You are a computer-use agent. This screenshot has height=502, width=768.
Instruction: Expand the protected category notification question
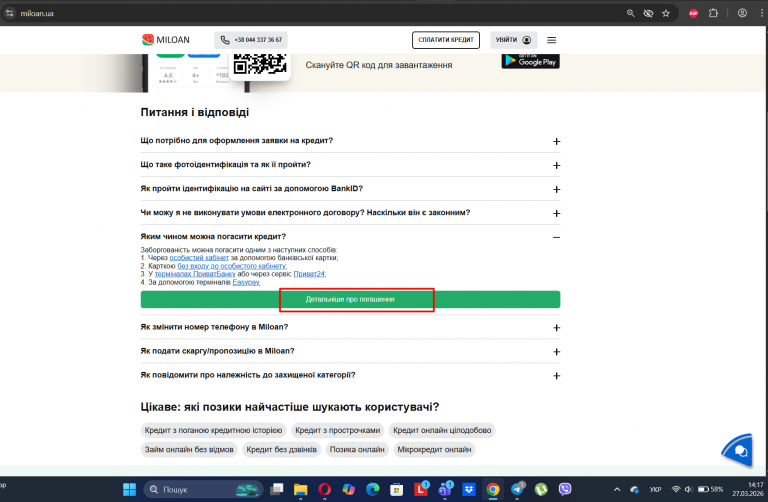coord(350,375)
